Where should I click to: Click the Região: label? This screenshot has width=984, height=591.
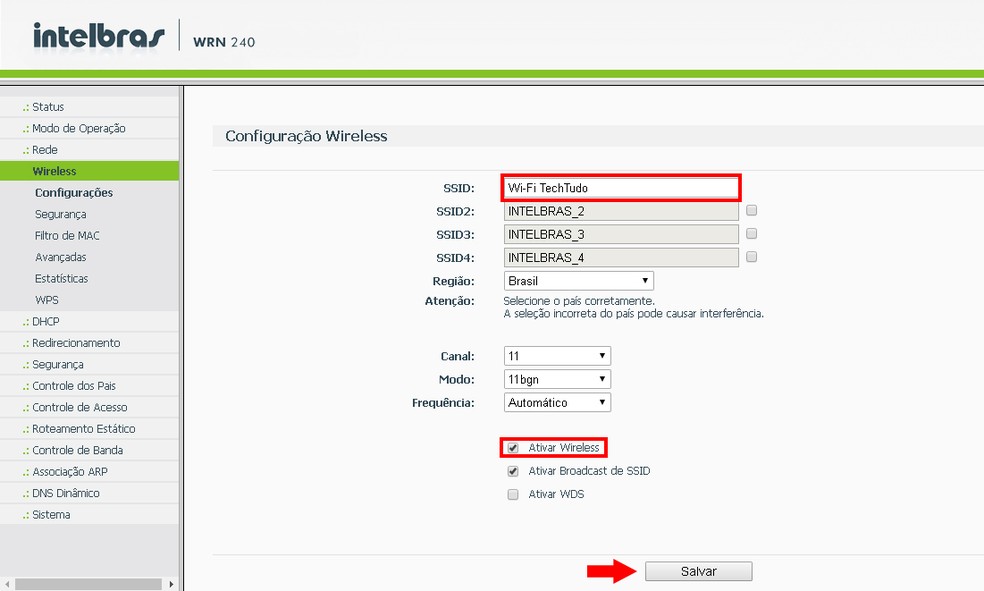(x=453, y=281)
